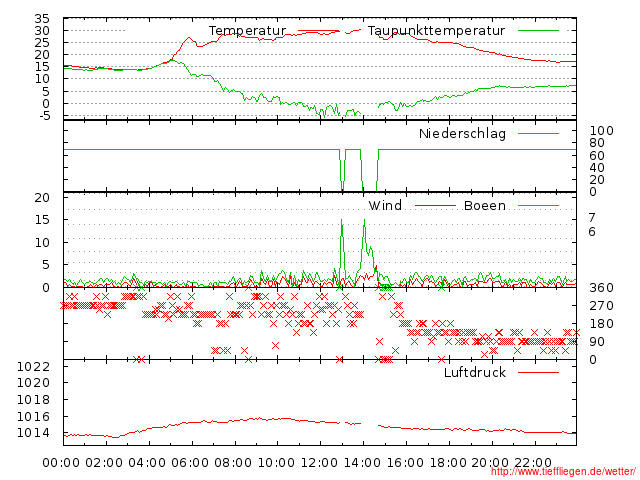The width and height of the screenshot is (640, 480).
Task: Click the green Niederschlag legend line
Action: point(538,133)
